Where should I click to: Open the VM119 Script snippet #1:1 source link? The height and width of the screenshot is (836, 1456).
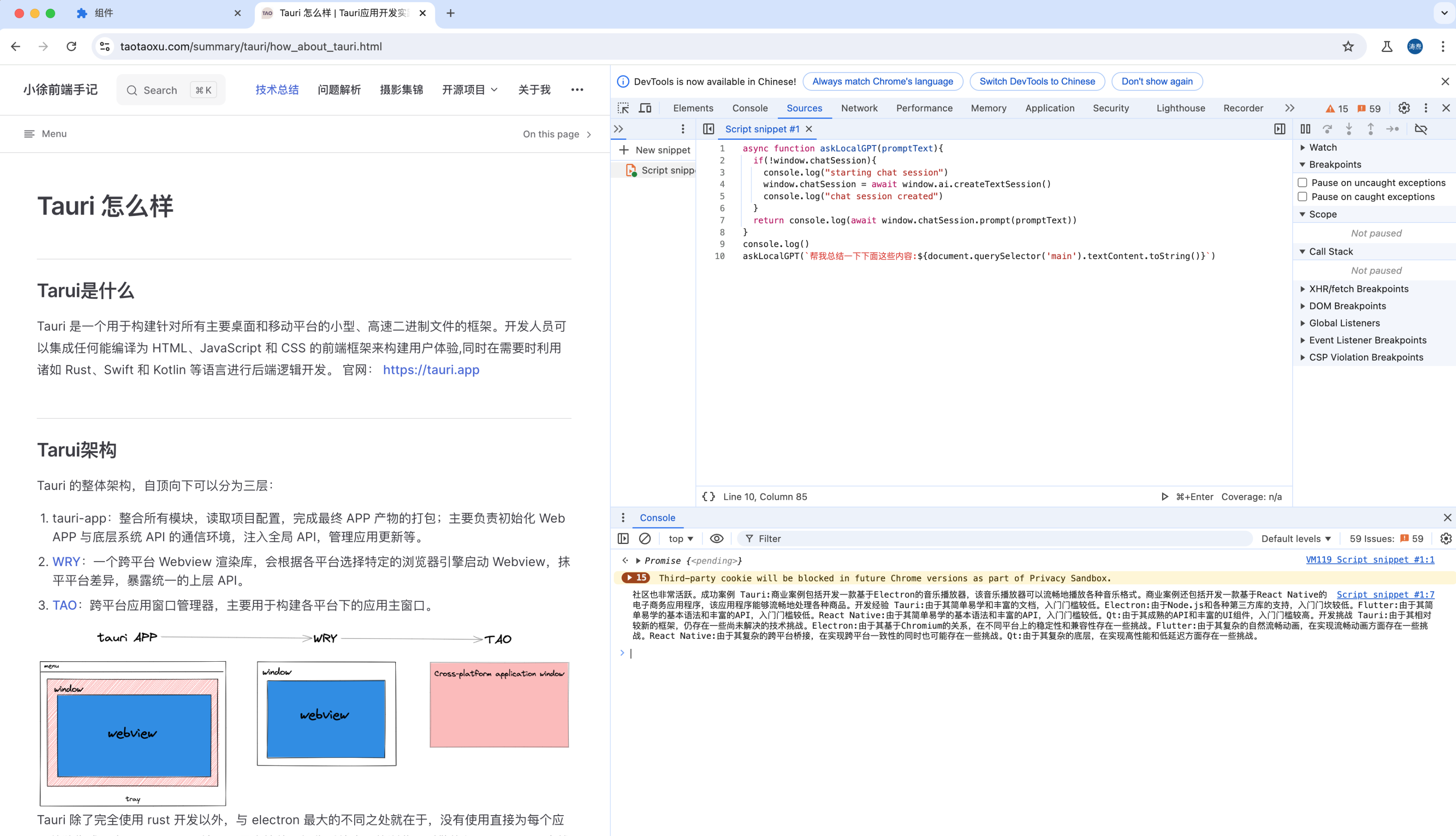[1370, 560]
